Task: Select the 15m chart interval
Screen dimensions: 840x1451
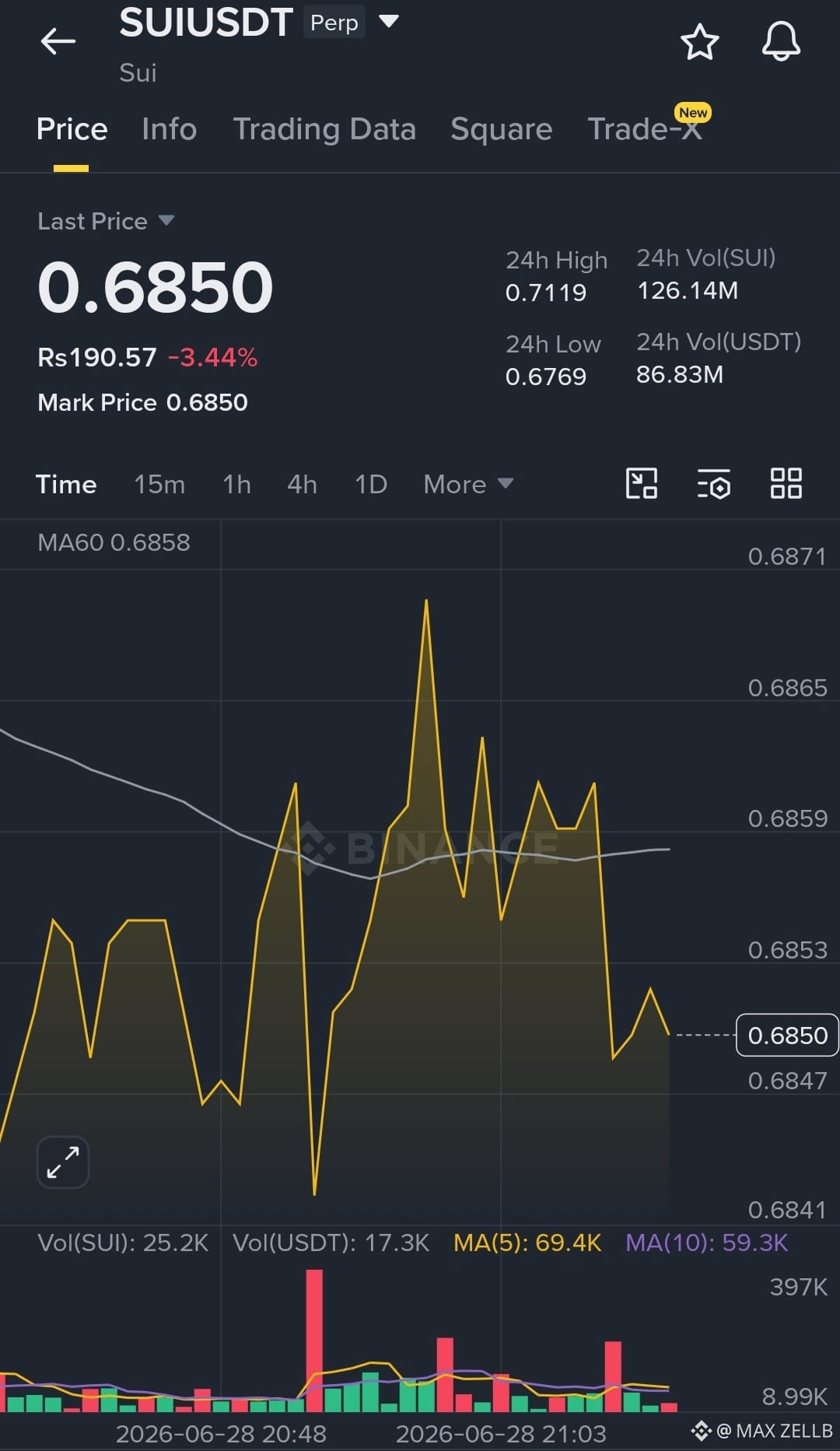Action: 159,484
